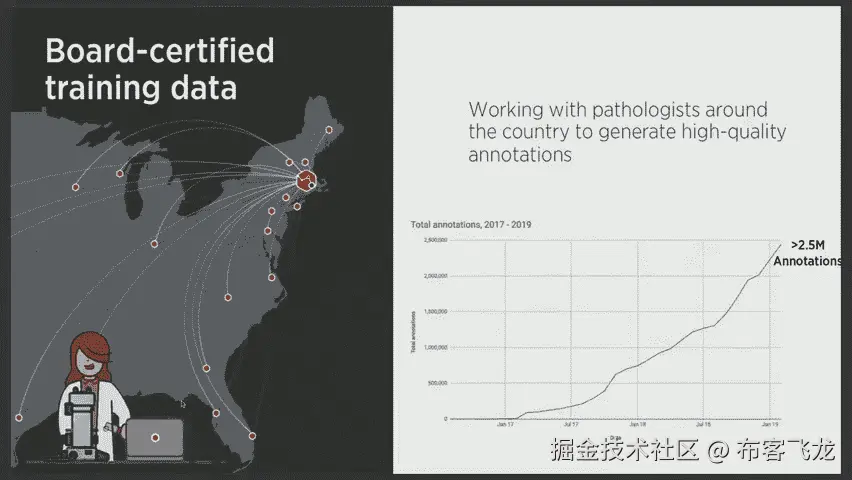Click the vertical "Total annotations" y-axis title
Viewport: 852px width, 480px height.
tap(414, 332)
